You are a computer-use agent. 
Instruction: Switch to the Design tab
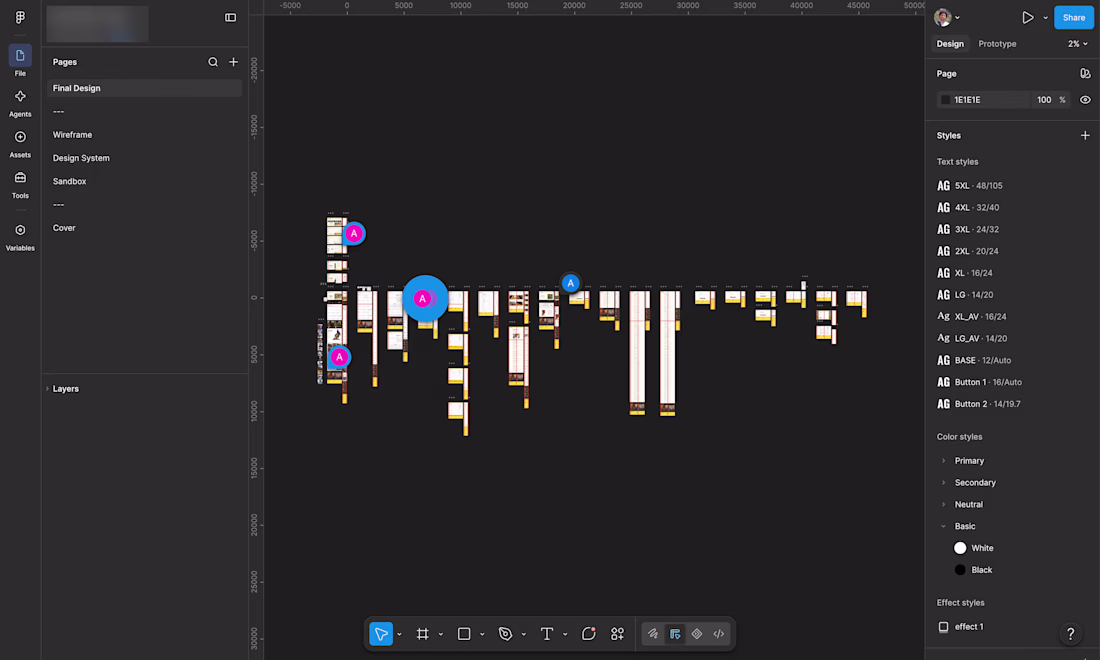point(950,43)
